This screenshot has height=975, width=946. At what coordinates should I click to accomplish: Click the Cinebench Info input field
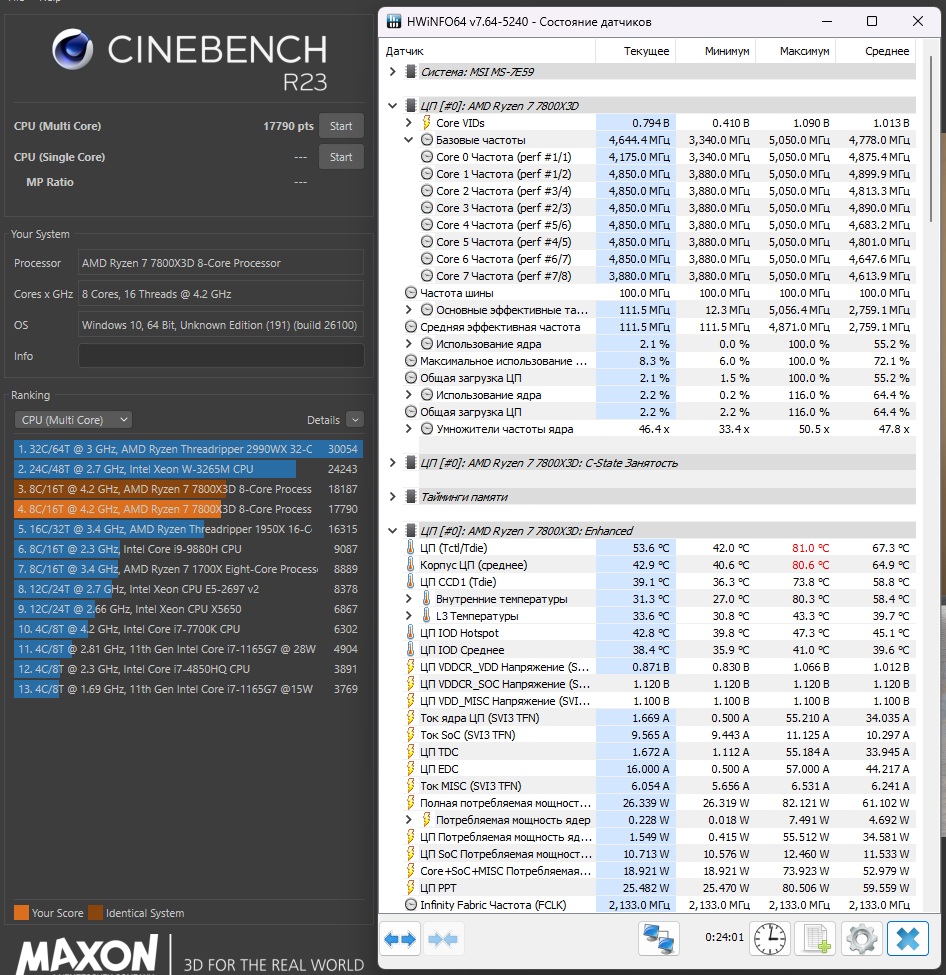pyautogui.click(x=221, y=356)
